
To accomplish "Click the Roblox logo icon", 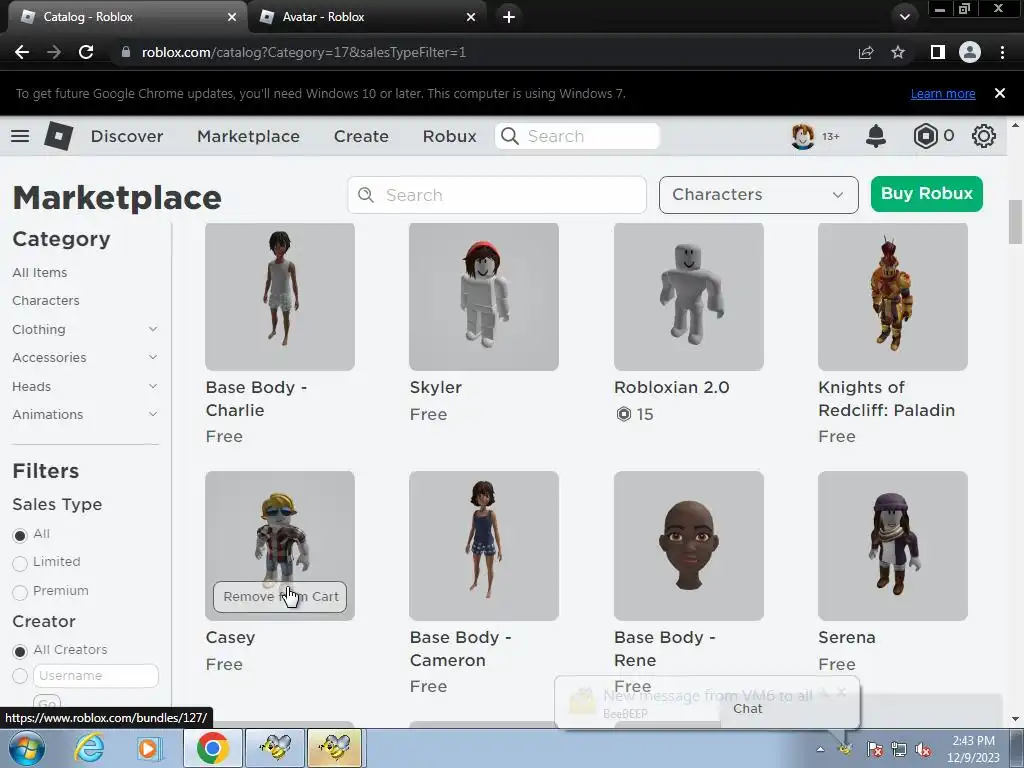I will pyautogui.click(x=59, y=136).
